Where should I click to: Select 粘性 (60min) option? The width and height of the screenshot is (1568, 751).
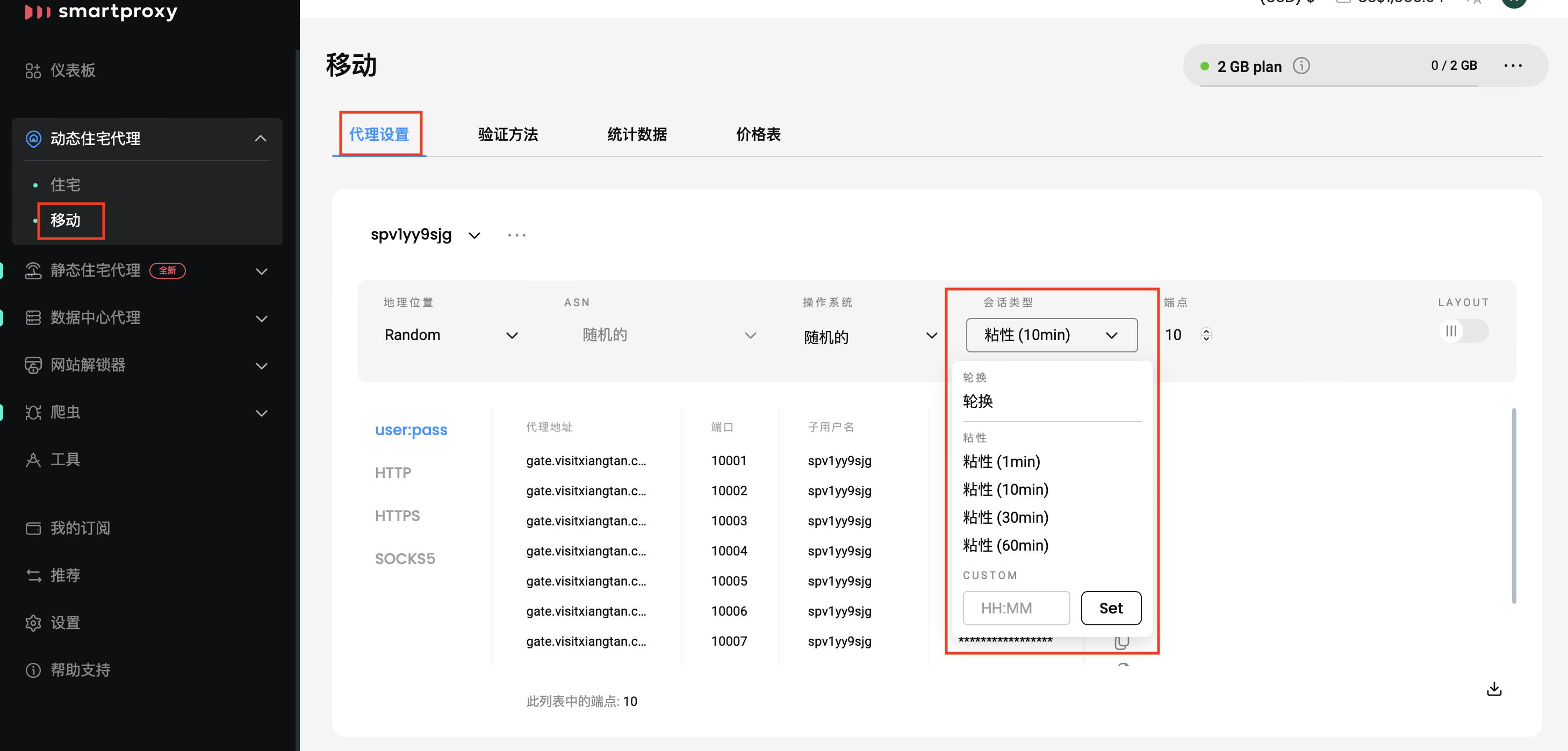click(x=1005, y=546)
